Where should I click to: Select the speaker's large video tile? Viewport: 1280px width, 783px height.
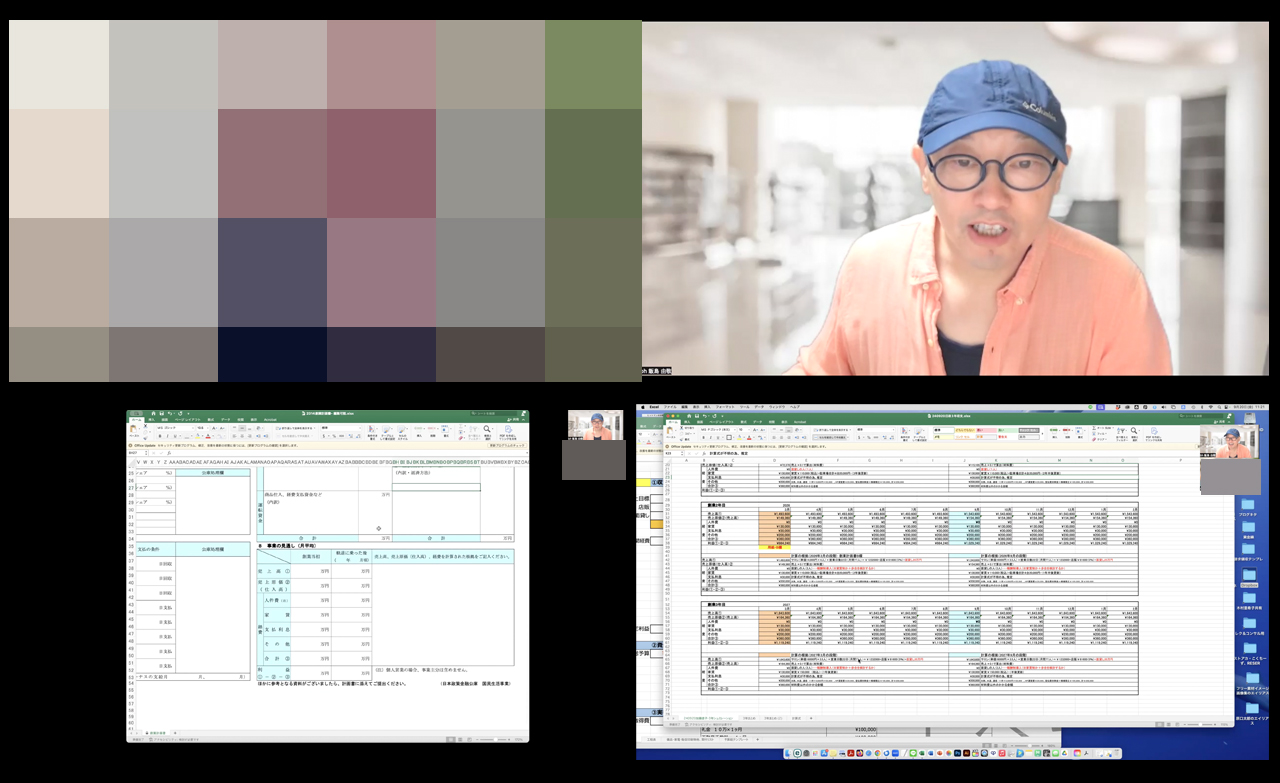pos(955,198)
